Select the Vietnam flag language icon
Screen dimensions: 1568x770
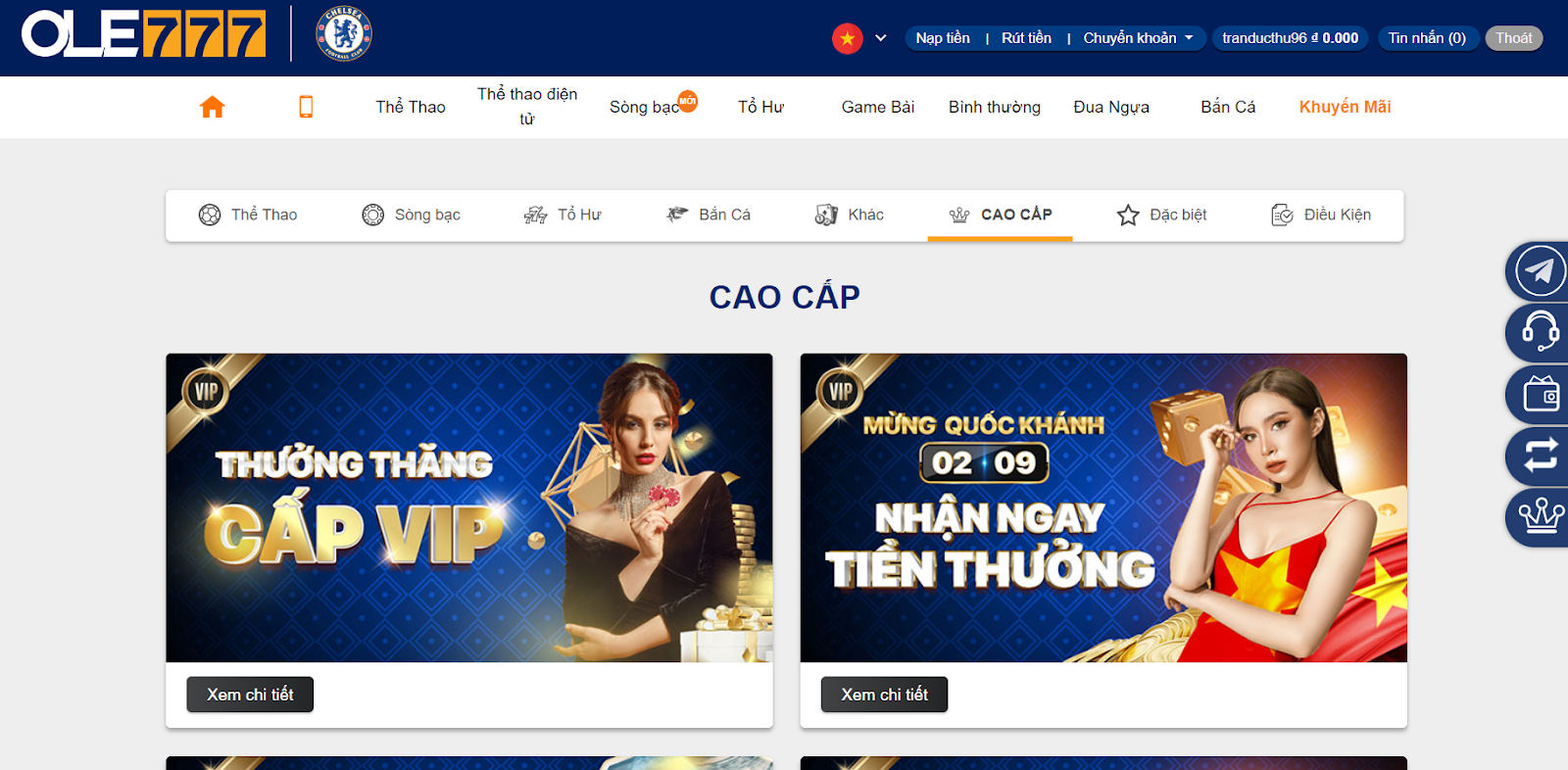[847, 38]
